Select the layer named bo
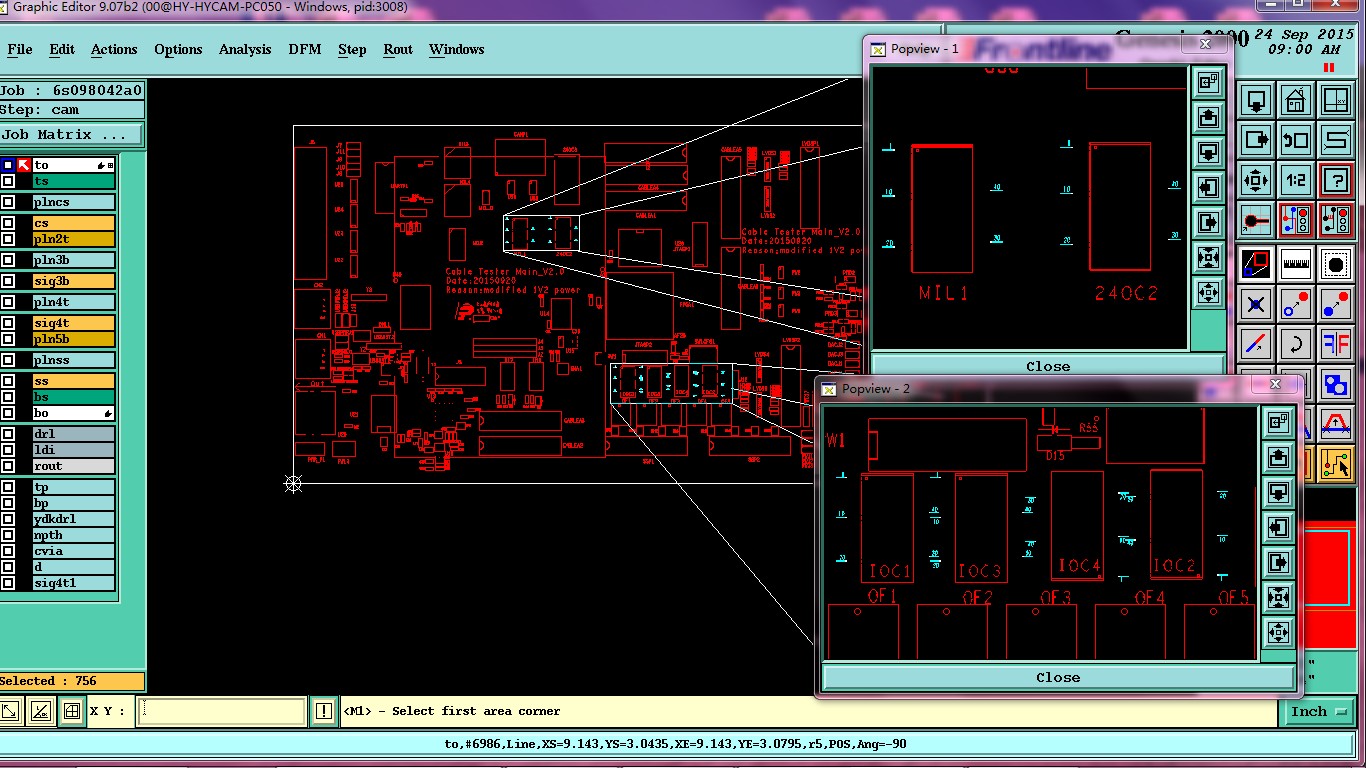This screenshot has height=768, width=1366. [72, 413]
